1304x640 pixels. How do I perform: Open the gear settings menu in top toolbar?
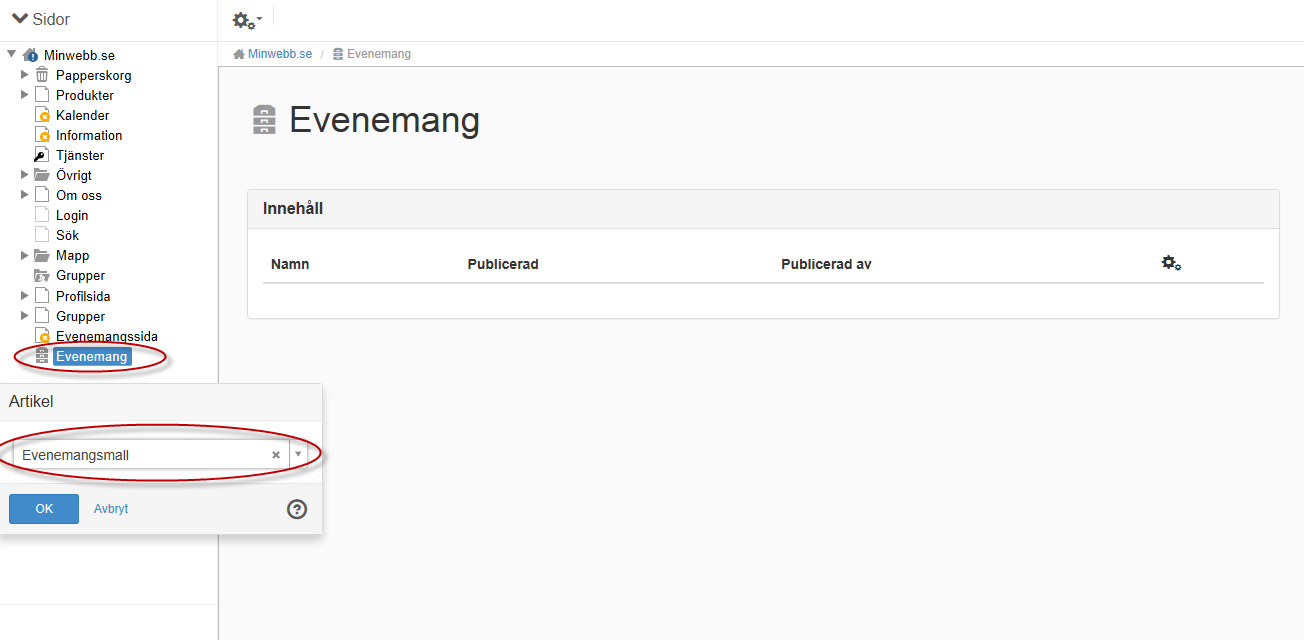coord(247,20)
